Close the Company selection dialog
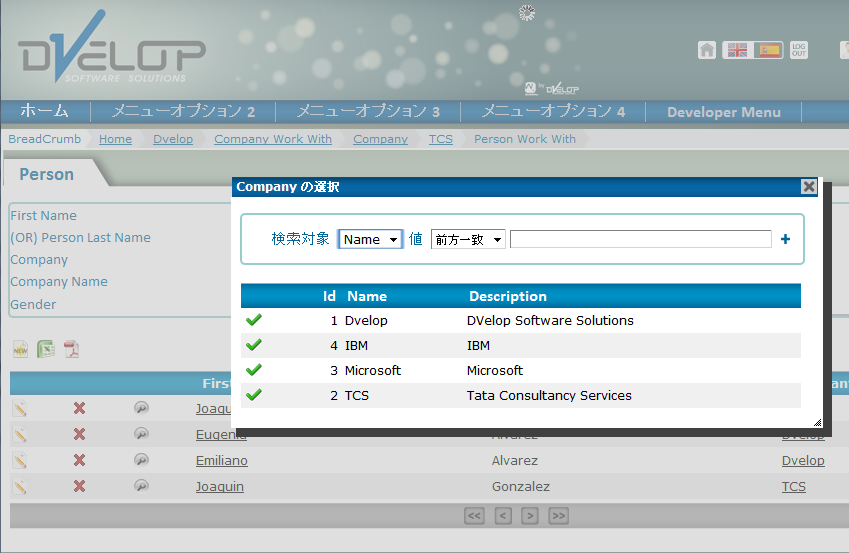Image resolution: width=849 pixels, height=553 pixels. [809, 187]
